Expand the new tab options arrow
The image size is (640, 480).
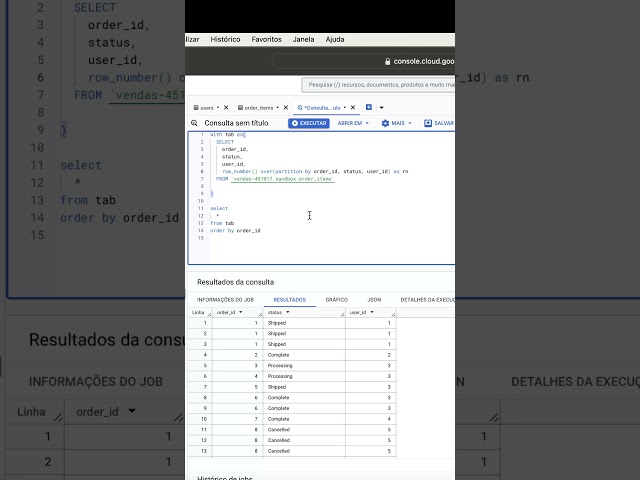click(x=382, y=108)
